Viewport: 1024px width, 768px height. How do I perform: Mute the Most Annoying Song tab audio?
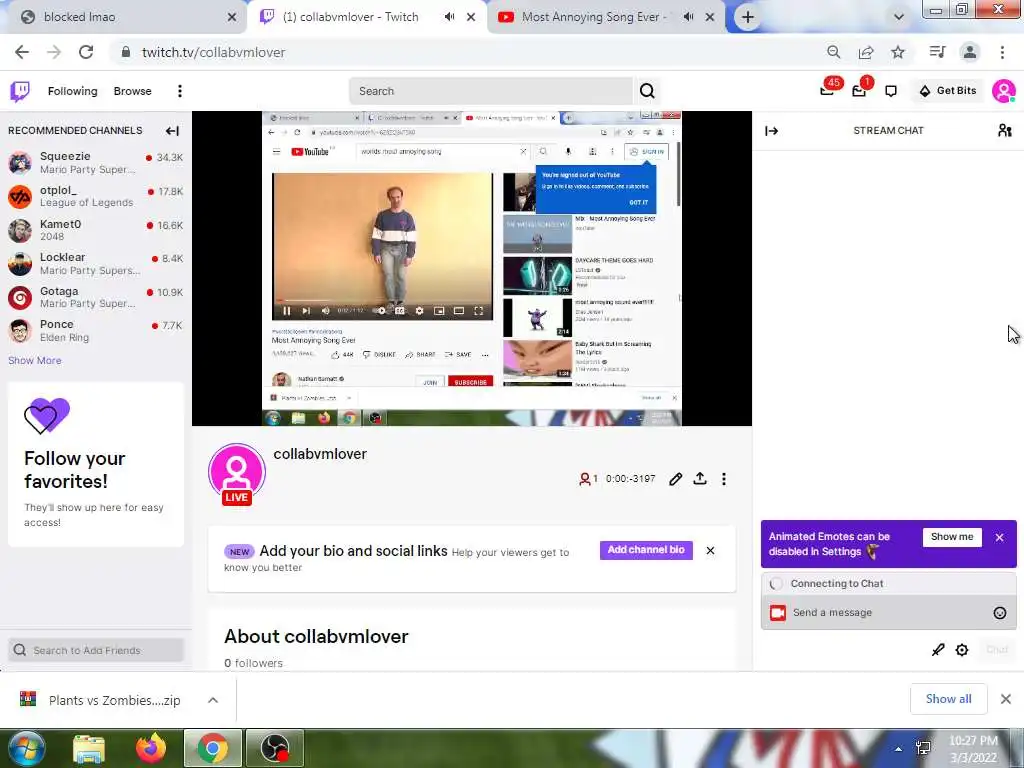[x=688, y=17]
